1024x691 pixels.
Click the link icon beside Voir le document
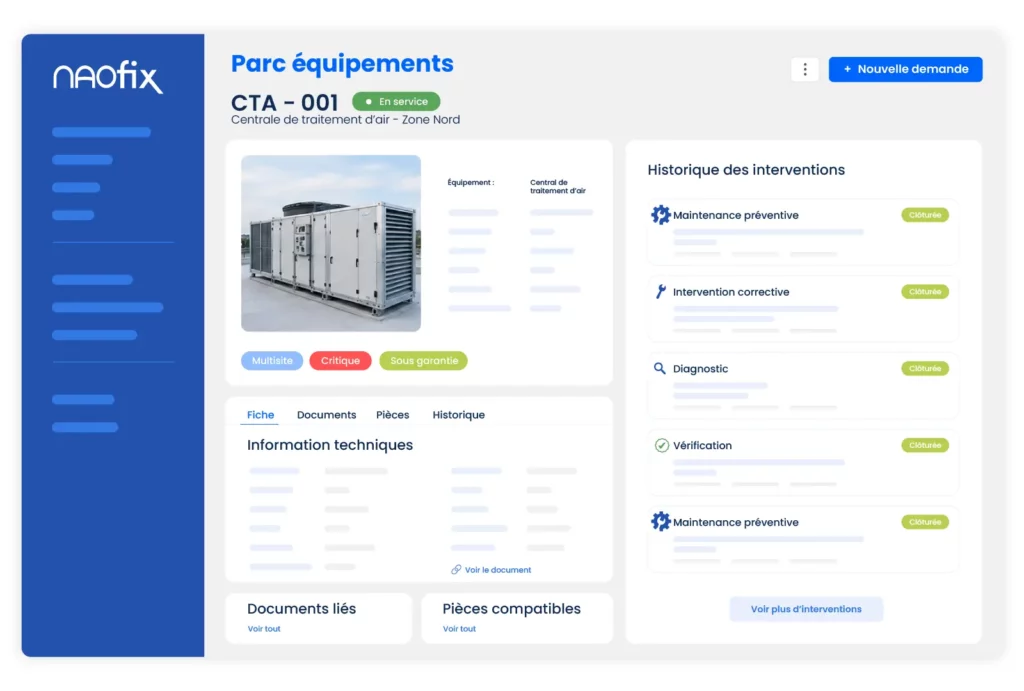[456, 570]
